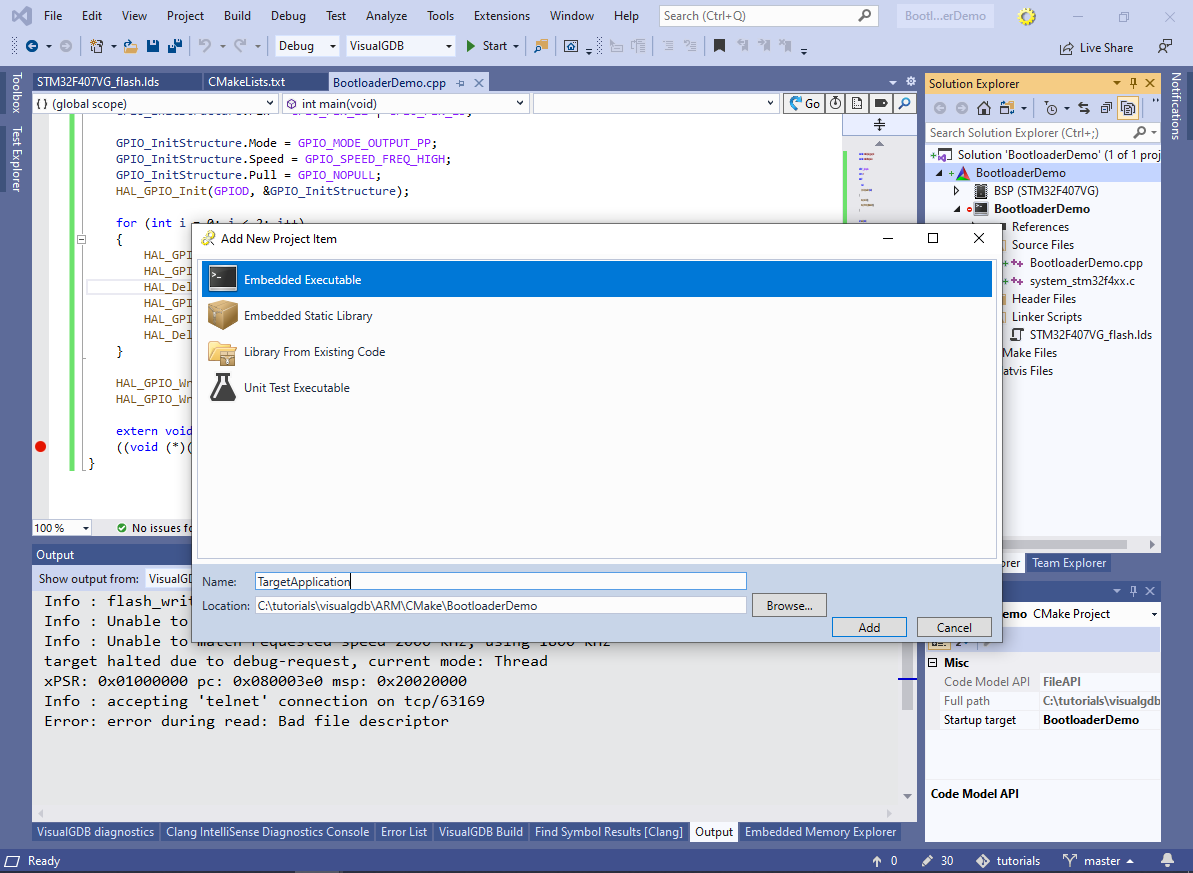The width and height of the screenshot is (1193, 873).
Task: Collapse the for-loop code block in editor
Action: point(81,239)
